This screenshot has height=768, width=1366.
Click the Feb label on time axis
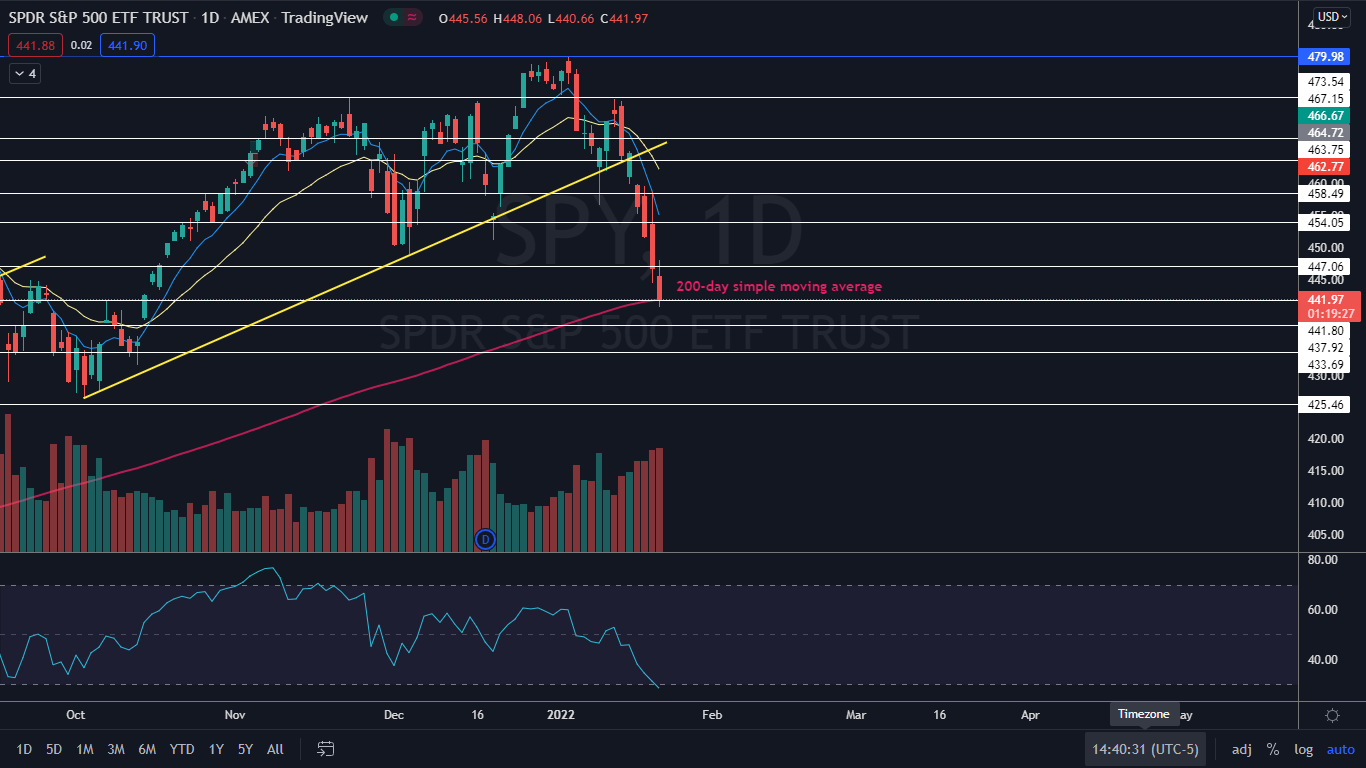pos(711,715)
